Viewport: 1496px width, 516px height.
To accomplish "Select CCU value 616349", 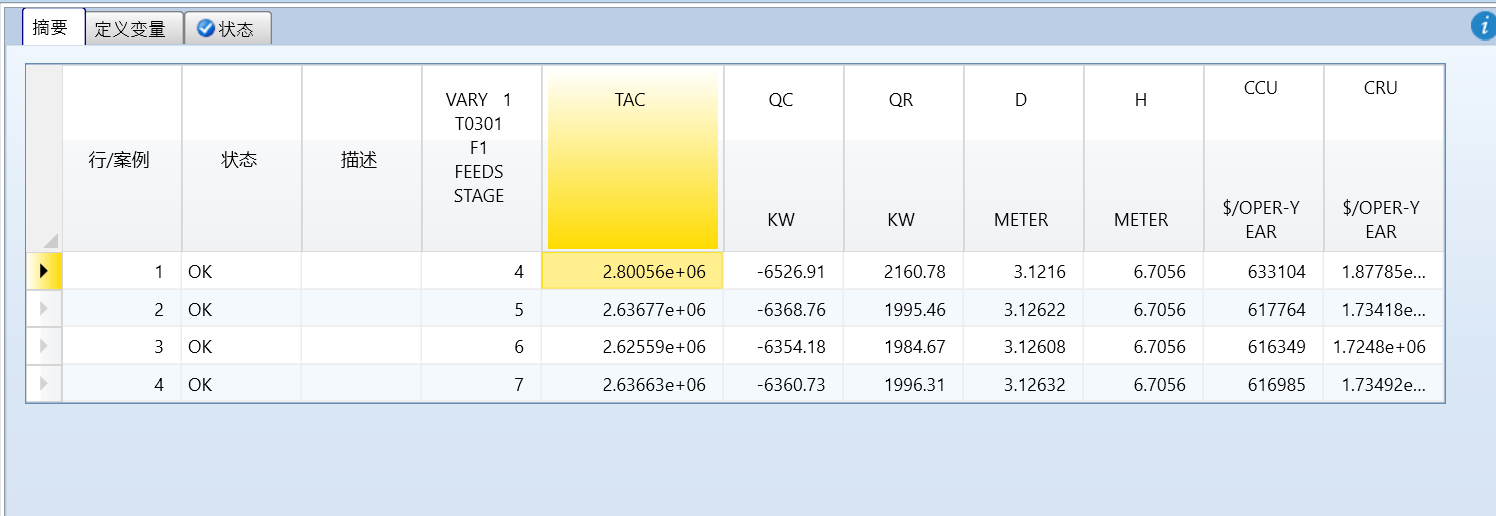I will point(1263,346).
